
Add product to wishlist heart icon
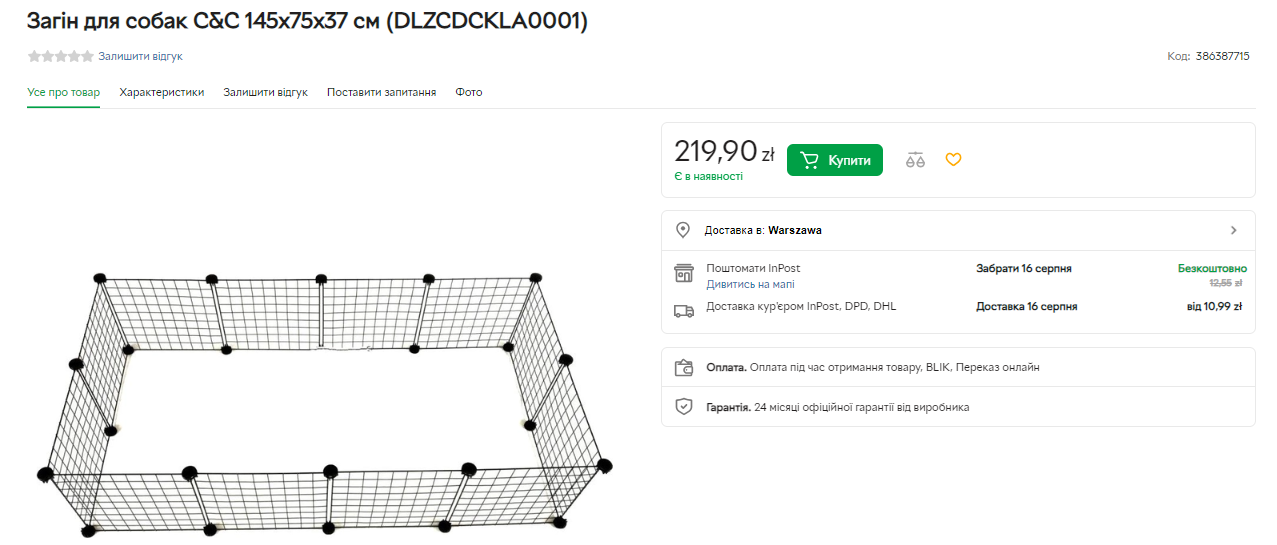coord(953,160)
